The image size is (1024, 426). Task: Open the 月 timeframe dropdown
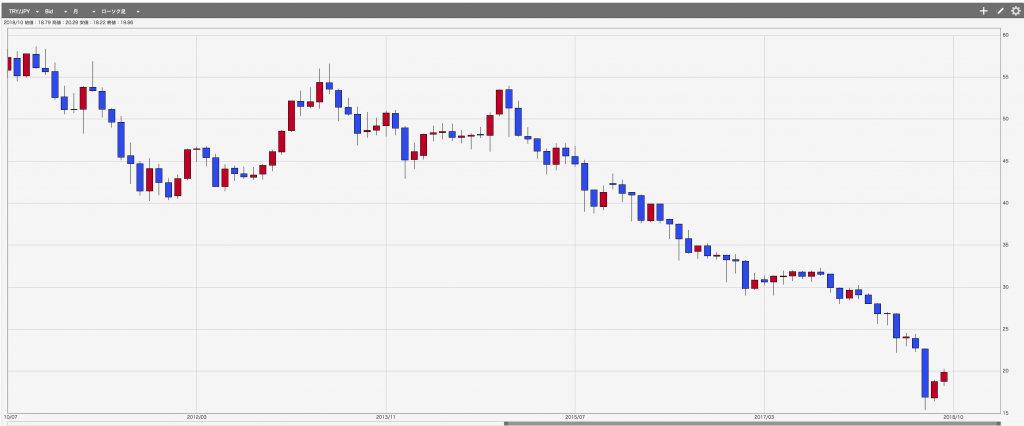pyautogui.click(x=84, y=12)
